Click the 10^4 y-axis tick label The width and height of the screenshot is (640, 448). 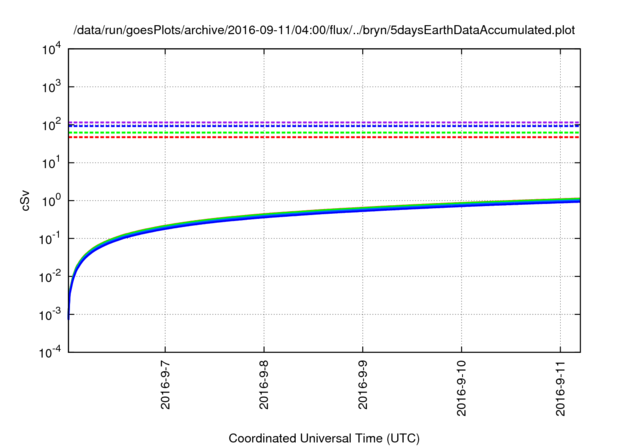(x=51, y=49)
